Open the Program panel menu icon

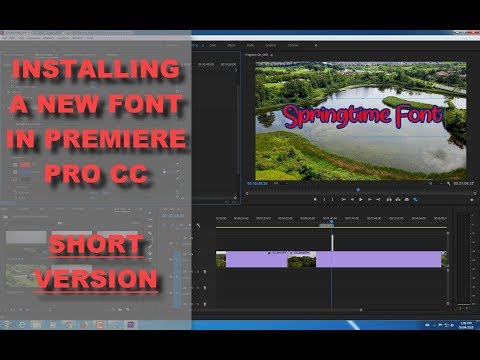point(272,55)
